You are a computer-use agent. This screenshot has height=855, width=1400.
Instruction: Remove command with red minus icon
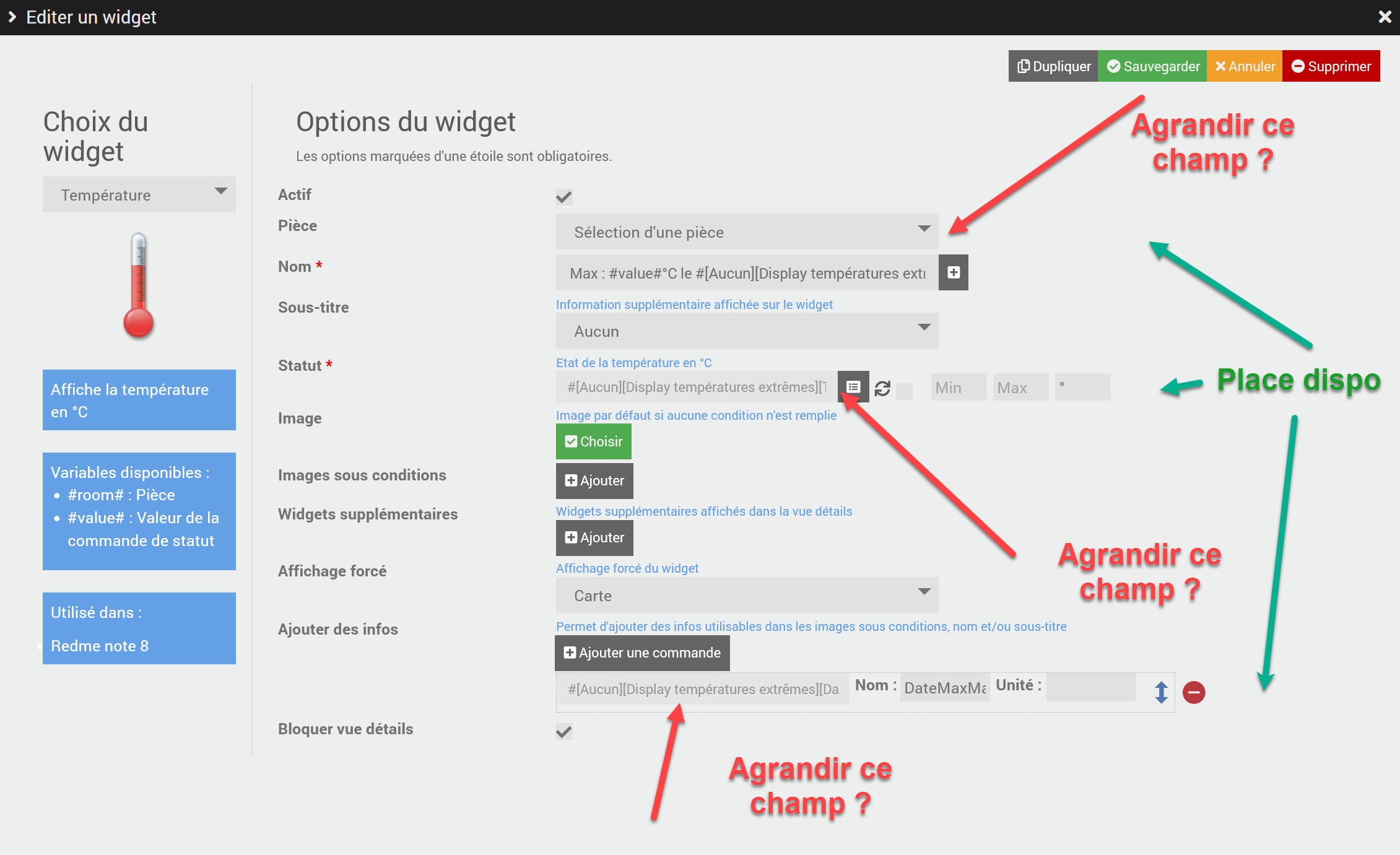1193,692
